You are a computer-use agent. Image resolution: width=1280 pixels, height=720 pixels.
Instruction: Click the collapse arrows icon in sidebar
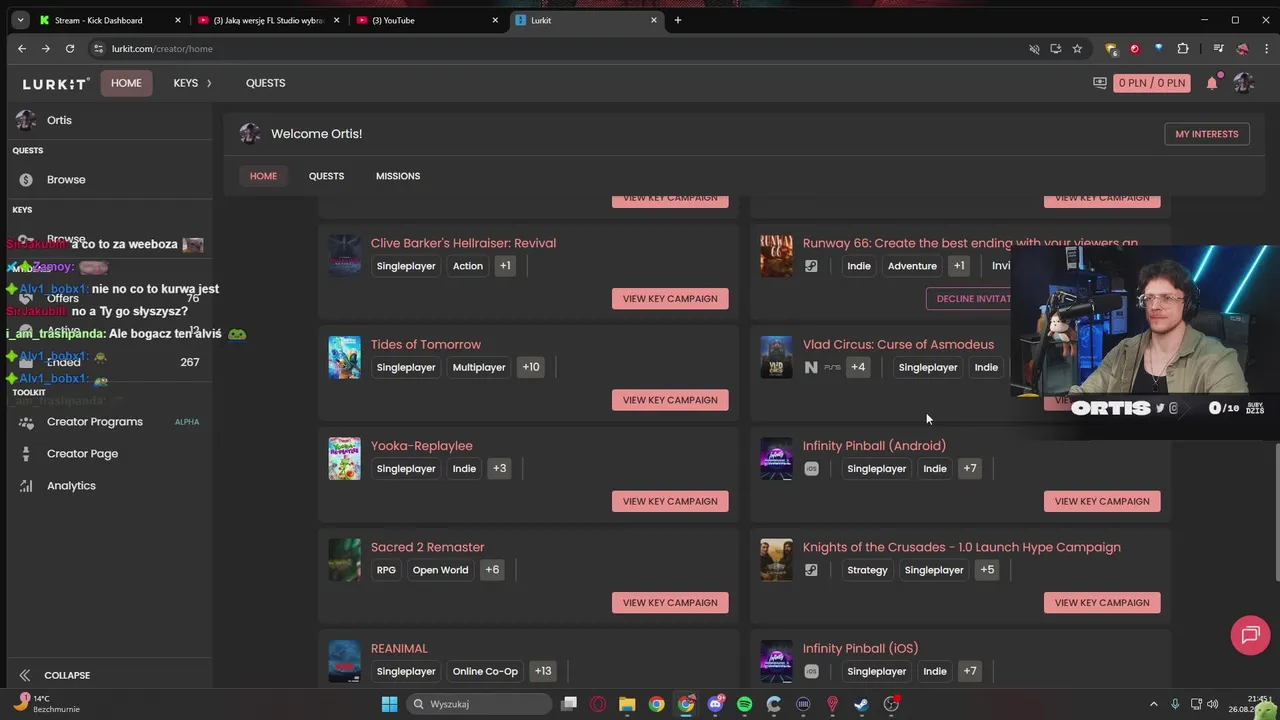coord(25,675)
